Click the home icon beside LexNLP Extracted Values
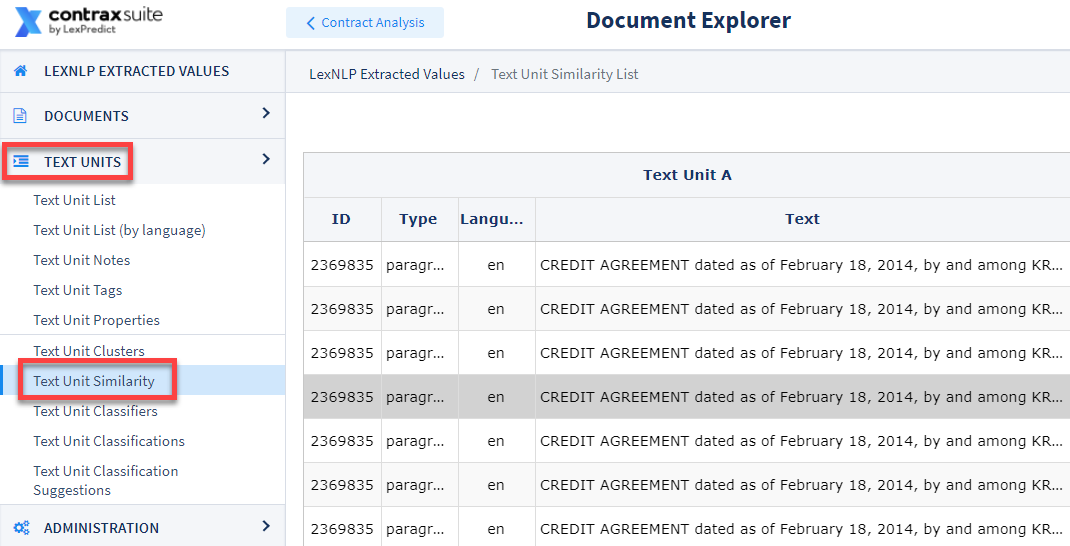This screenshot has height=546, width=1070. [x=20, y=71]
